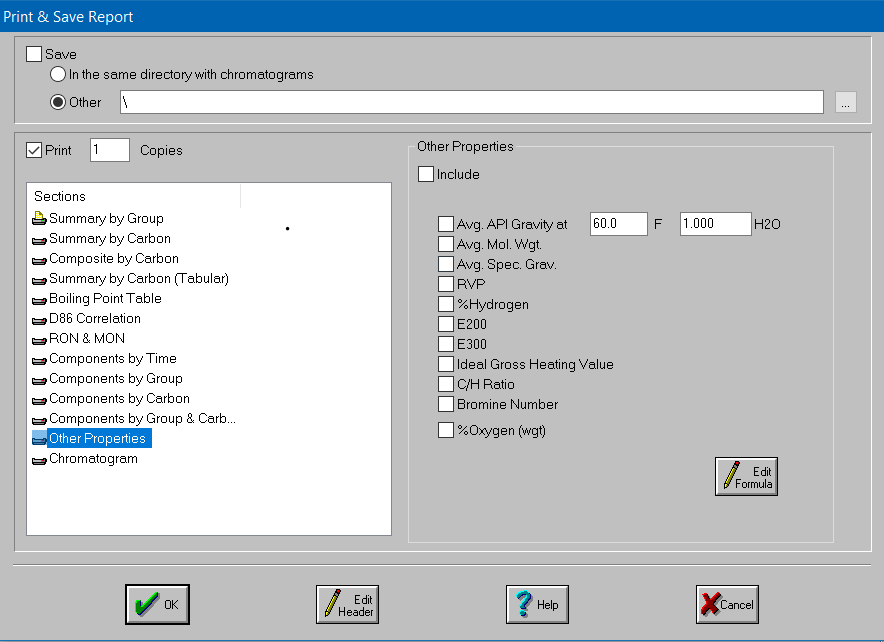Click the icon next to Boiling Point Table
Screen dimensions: 884x642
[x=39, y=299]
